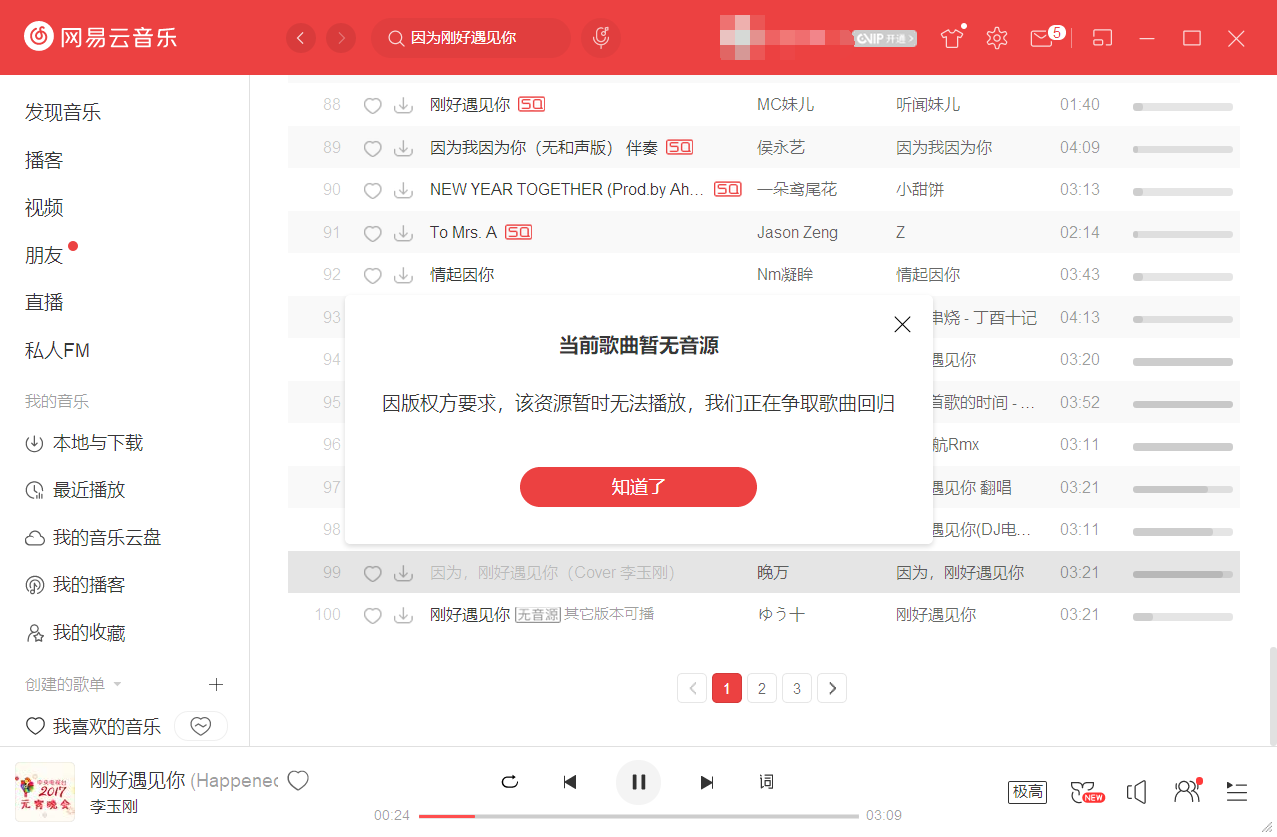Open 视频 in the sidebar
The height and width of the screenshot is (837, 1277).
tap(44, 207)
